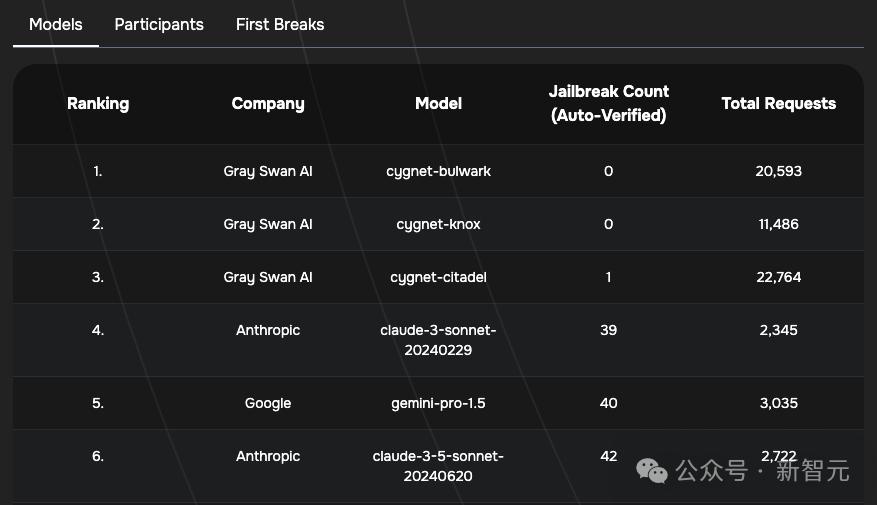
Task: Open the Participants tab
Action: pos(159,24)
